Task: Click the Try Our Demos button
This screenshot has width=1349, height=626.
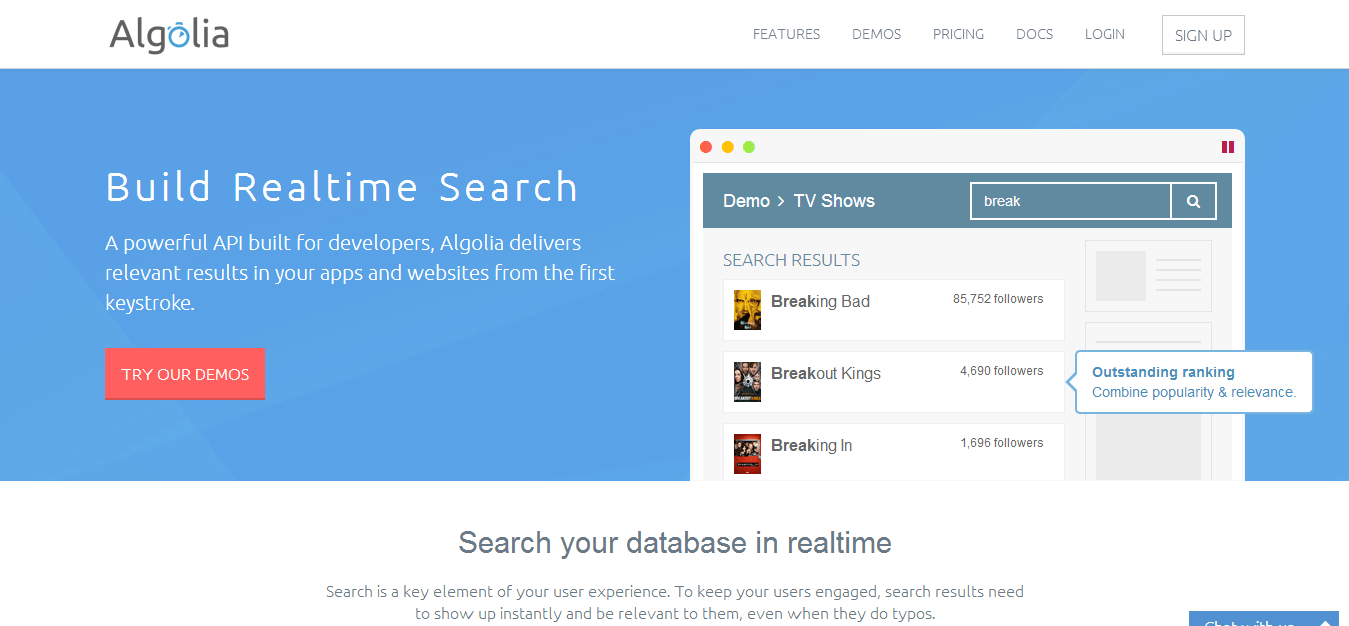Action: [x=185, y=374]
